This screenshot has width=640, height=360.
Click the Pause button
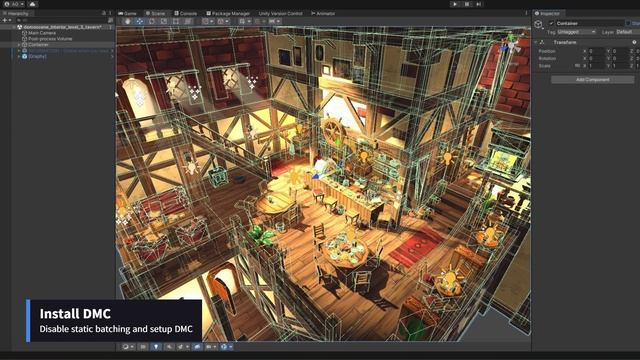click(467, 4)
